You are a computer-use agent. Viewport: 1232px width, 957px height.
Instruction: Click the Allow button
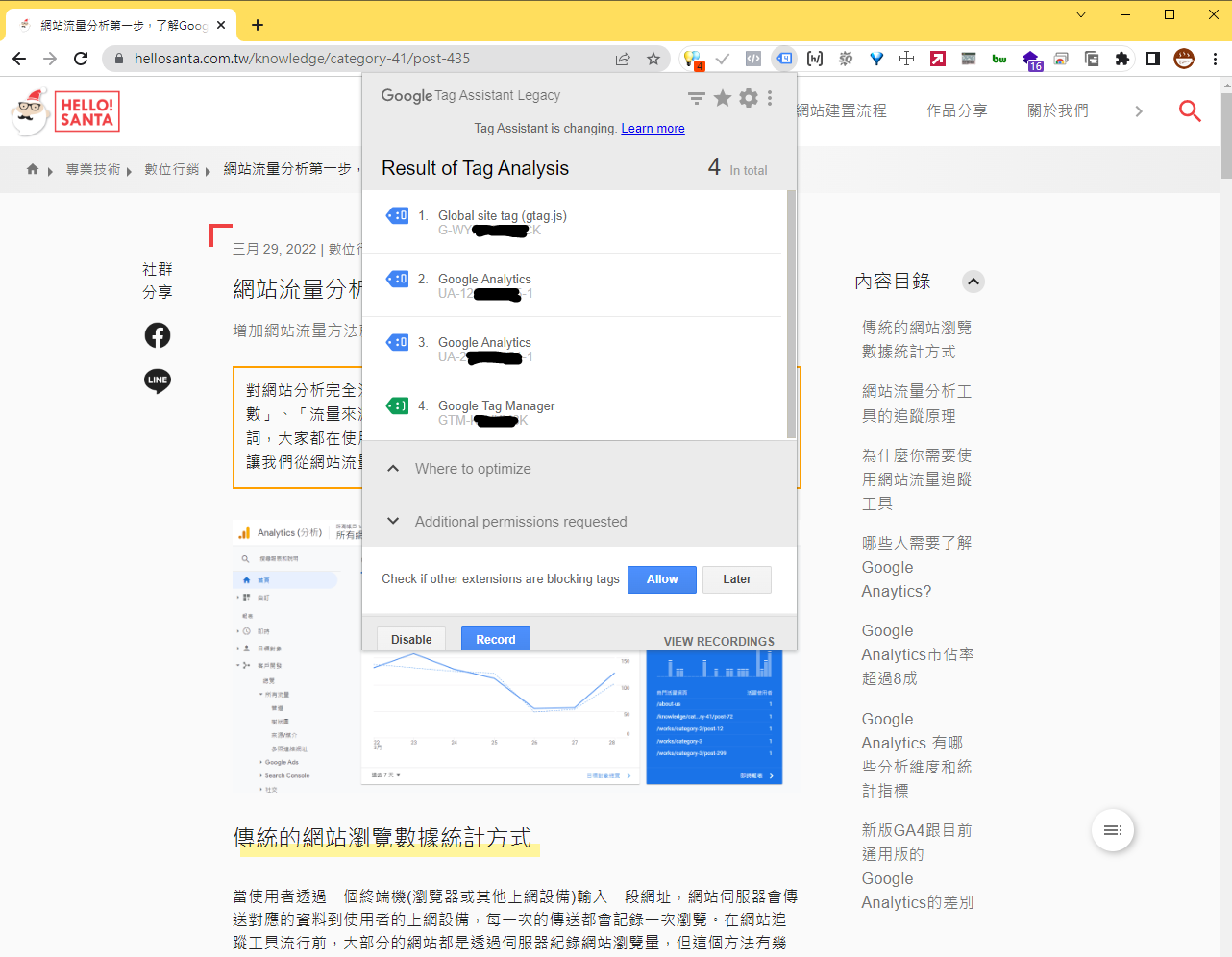[x=662, y=579]
